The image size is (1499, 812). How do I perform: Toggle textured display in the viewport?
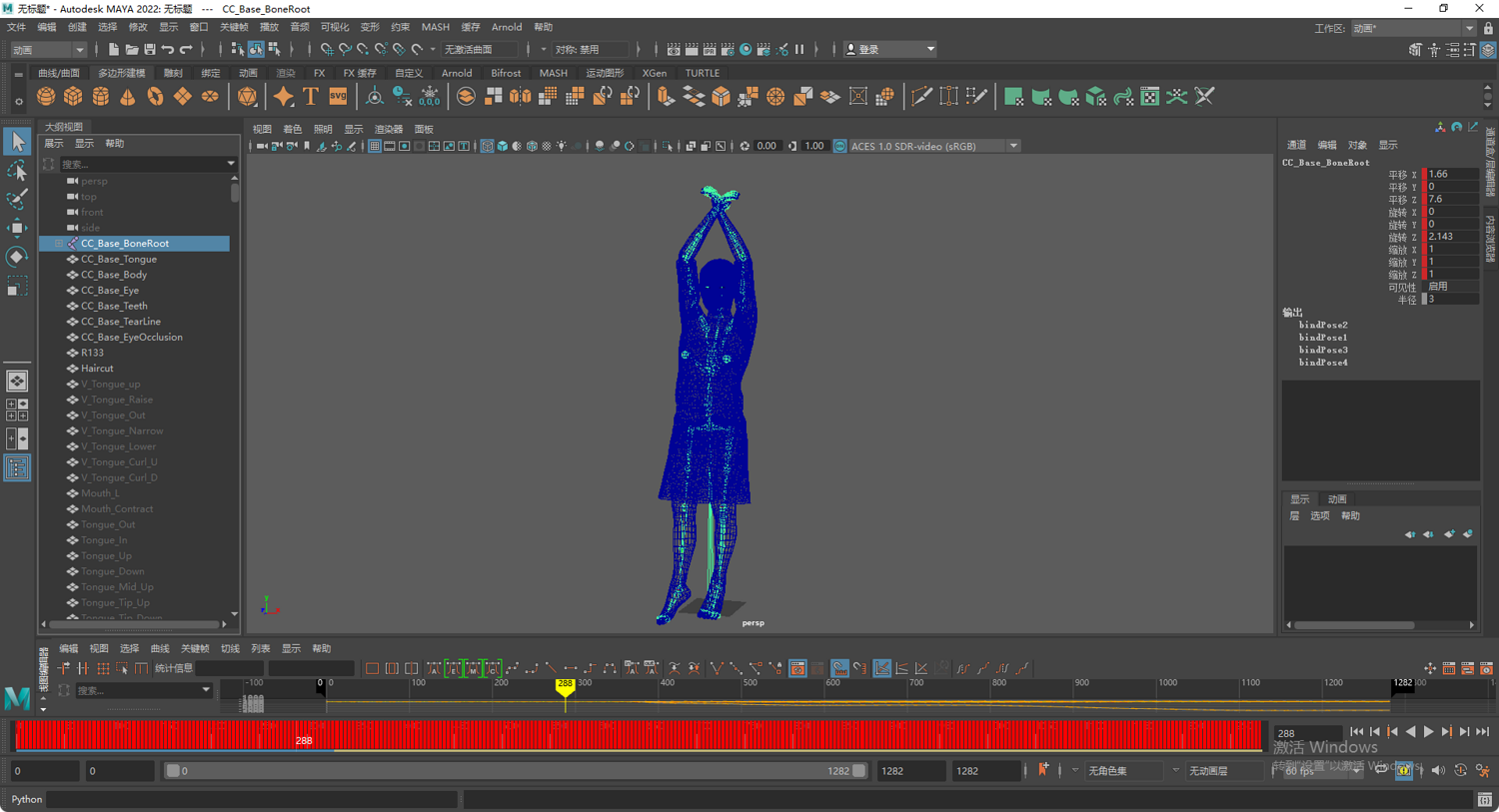click(x=547, y=146)
